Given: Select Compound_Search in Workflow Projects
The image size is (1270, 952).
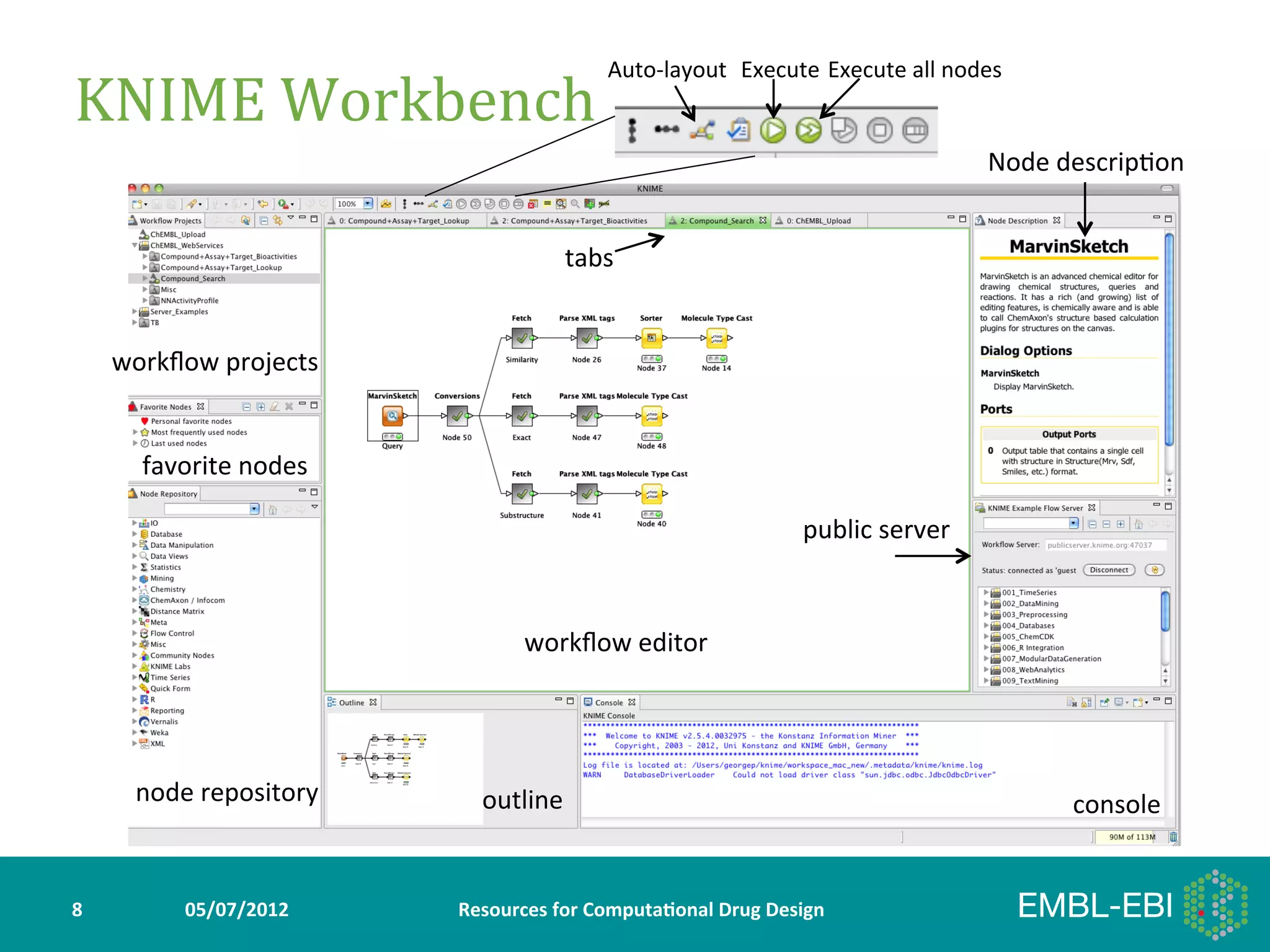Looking at the screenshot, I should 193,278.
